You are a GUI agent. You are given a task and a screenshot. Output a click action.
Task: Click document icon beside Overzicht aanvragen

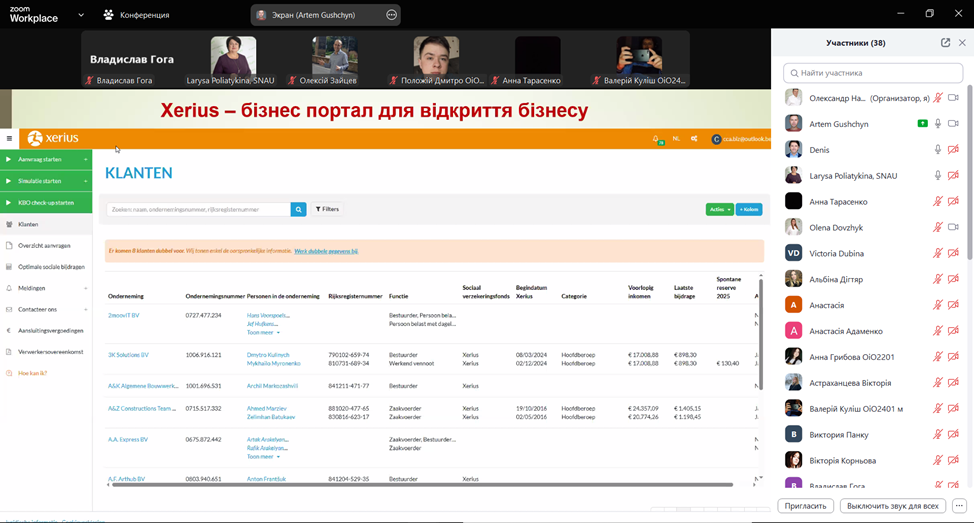[9, 245]
